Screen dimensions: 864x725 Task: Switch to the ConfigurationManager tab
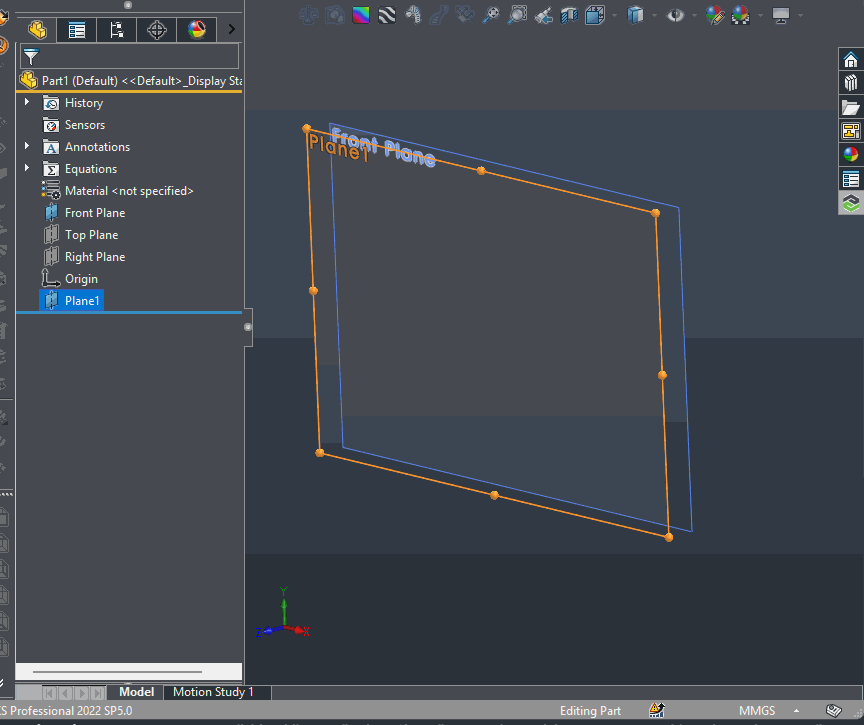[x=117, y=30]
